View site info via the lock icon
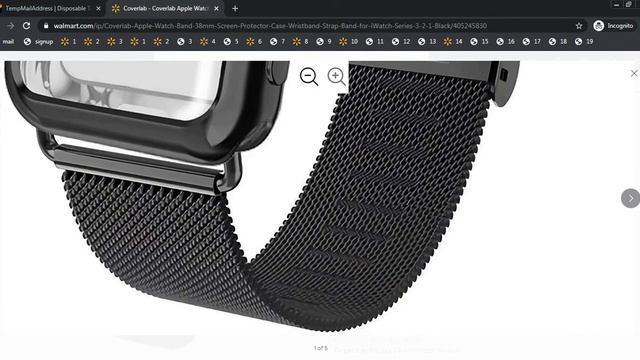640x360 pixels. pyautogui.click(x=46, y=26)
